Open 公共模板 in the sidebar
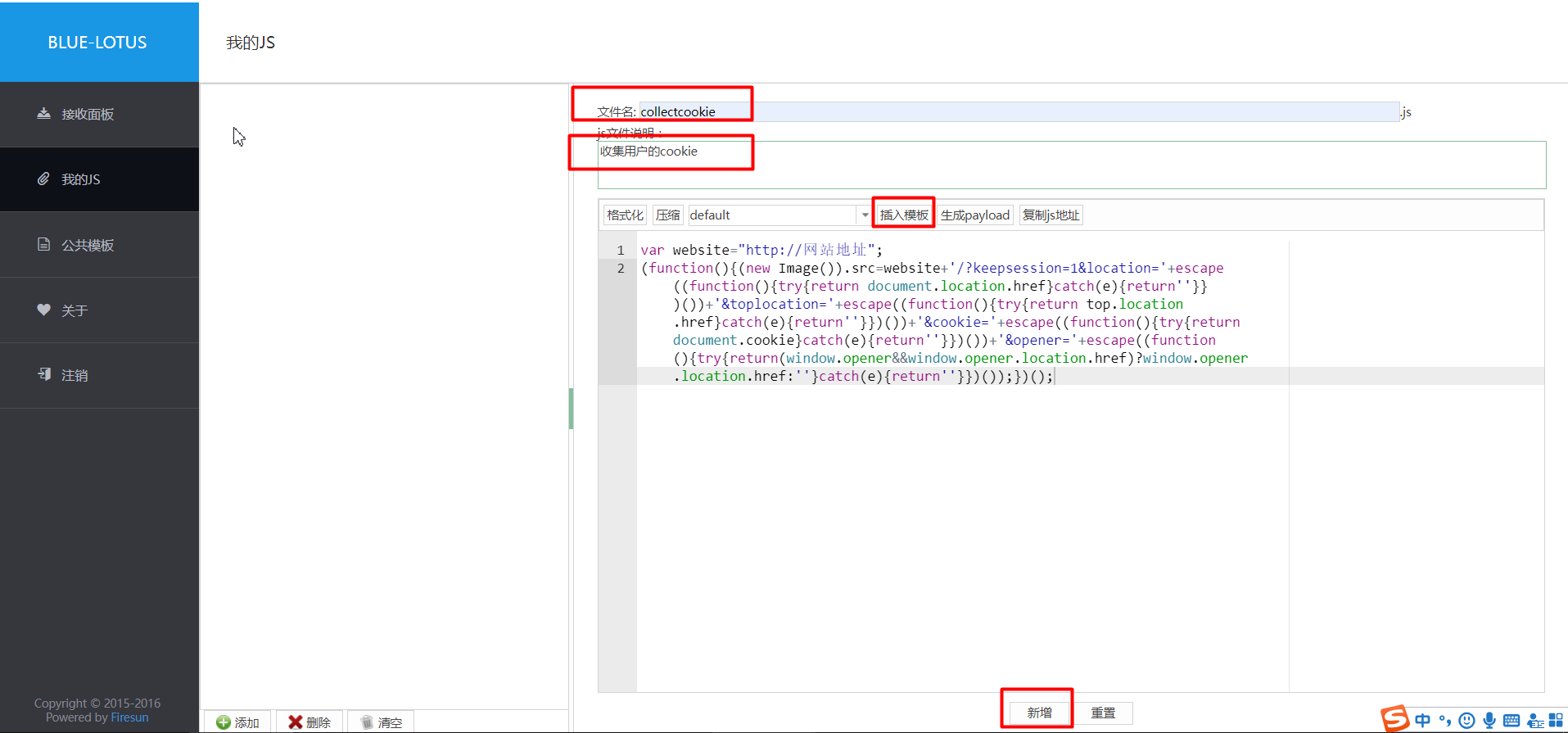 [99, 245]
